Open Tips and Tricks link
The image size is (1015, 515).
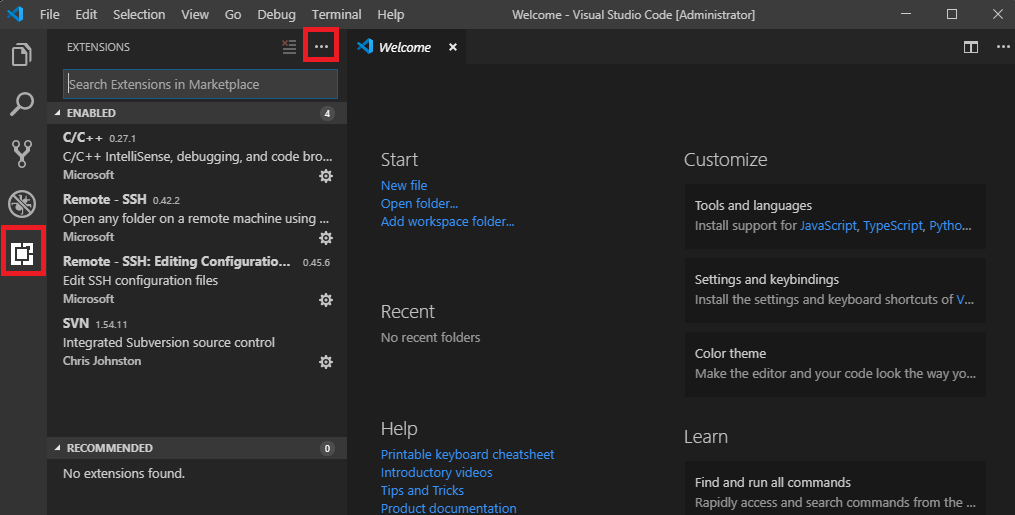click(x=422, y=490)
